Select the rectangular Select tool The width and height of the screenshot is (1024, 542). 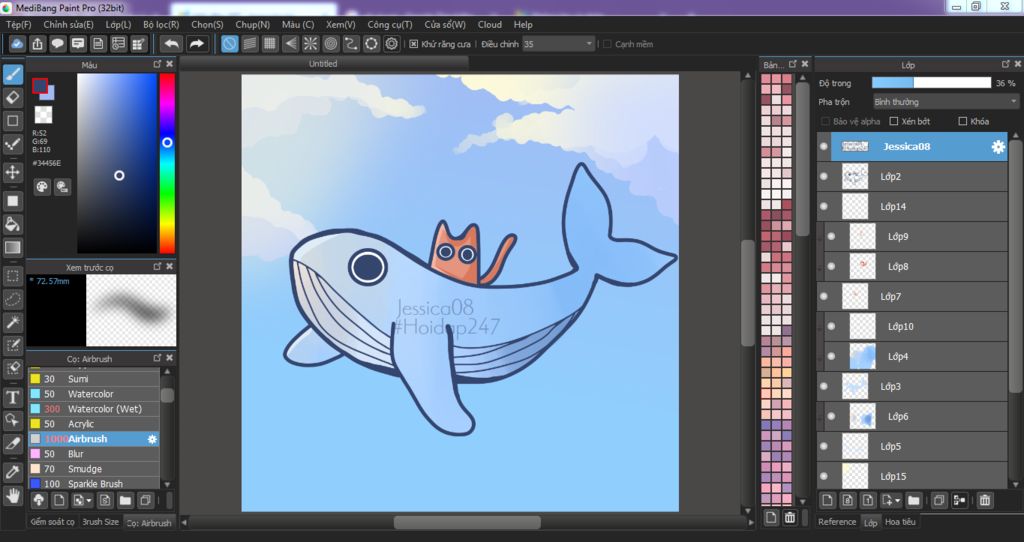(x=12, y=276)
